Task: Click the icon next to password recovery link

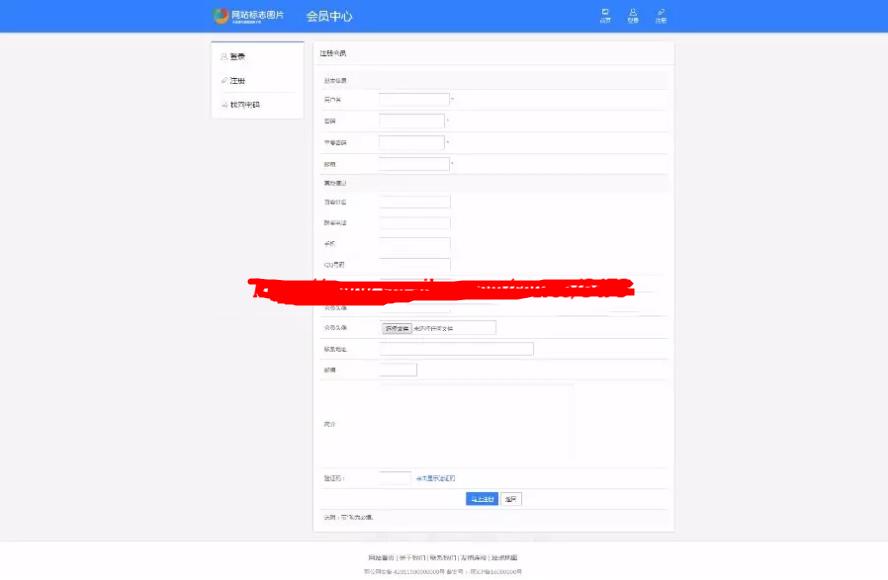Action: click(222, 103)
